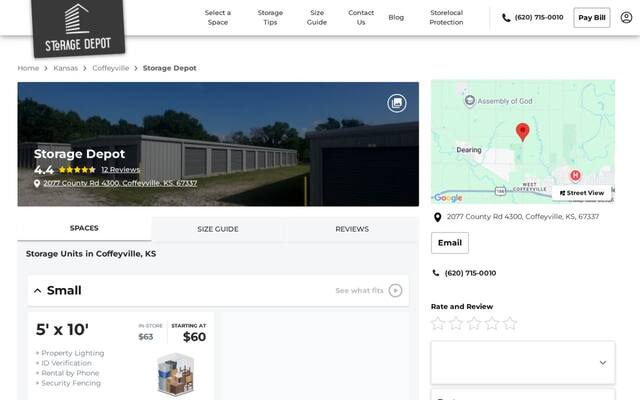The image size is (640, 400).
Task: Click the $63 in-store price
Action: 146,337
